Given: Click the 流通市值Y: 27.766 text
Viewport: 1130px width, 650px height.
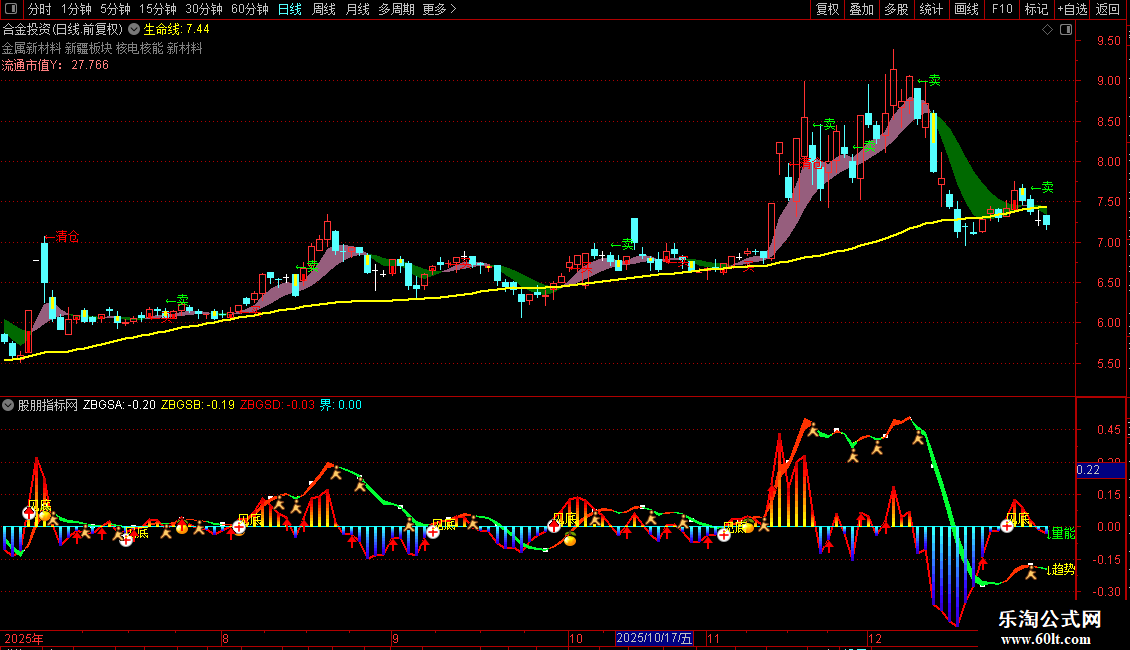Looking at the screenshot, I should (55, 65).
